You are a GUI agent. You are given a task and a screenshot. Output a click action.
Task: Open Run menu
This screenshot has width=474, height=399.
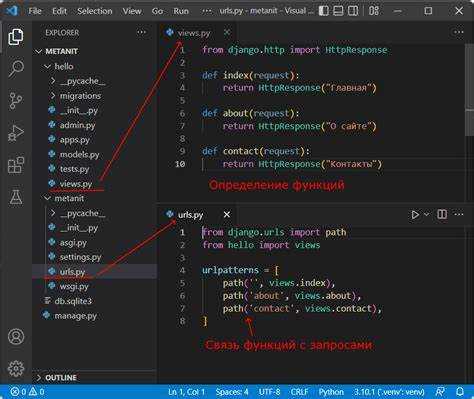[x=181, y=11]
